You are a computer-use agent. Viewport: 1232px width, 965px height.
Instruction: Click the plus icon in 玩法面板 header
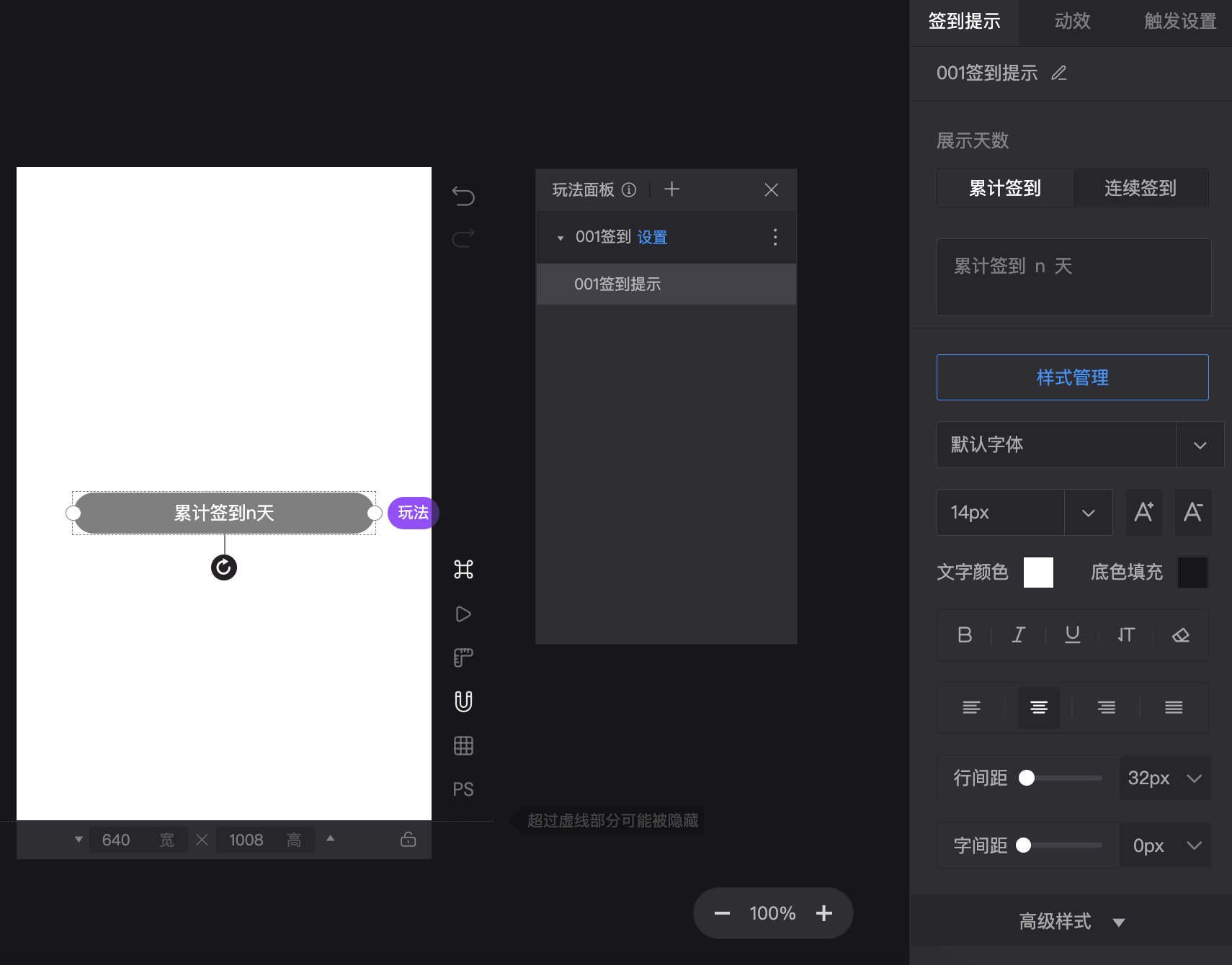pyautogui.click(x=671, y=189)
